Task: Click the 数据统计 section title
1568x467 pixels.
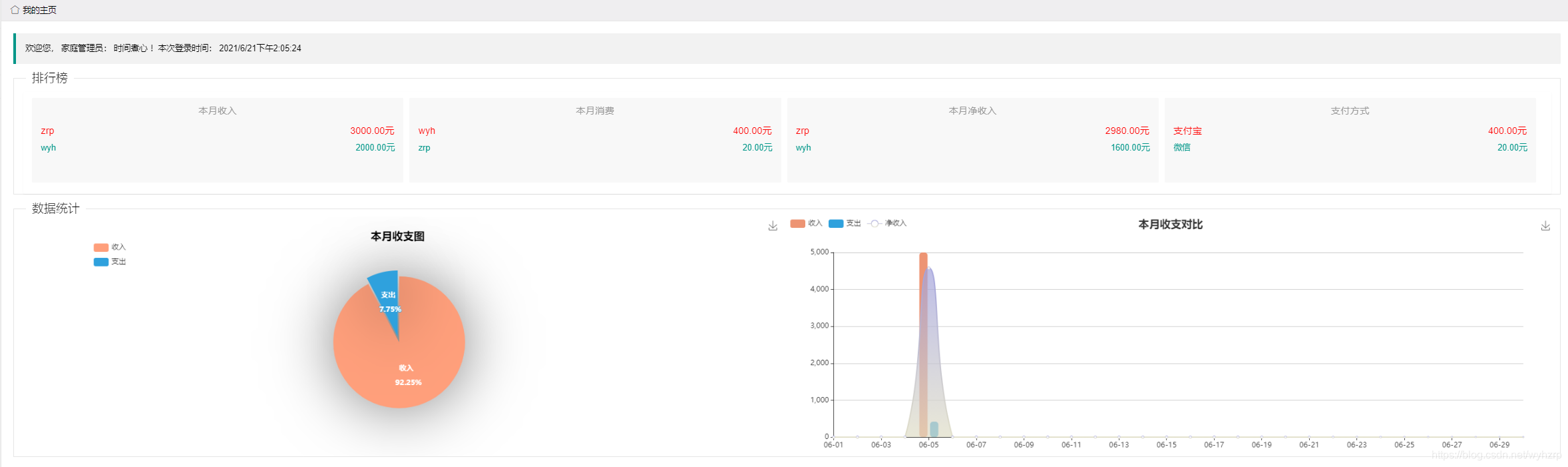Action: [x=56, y=209]
